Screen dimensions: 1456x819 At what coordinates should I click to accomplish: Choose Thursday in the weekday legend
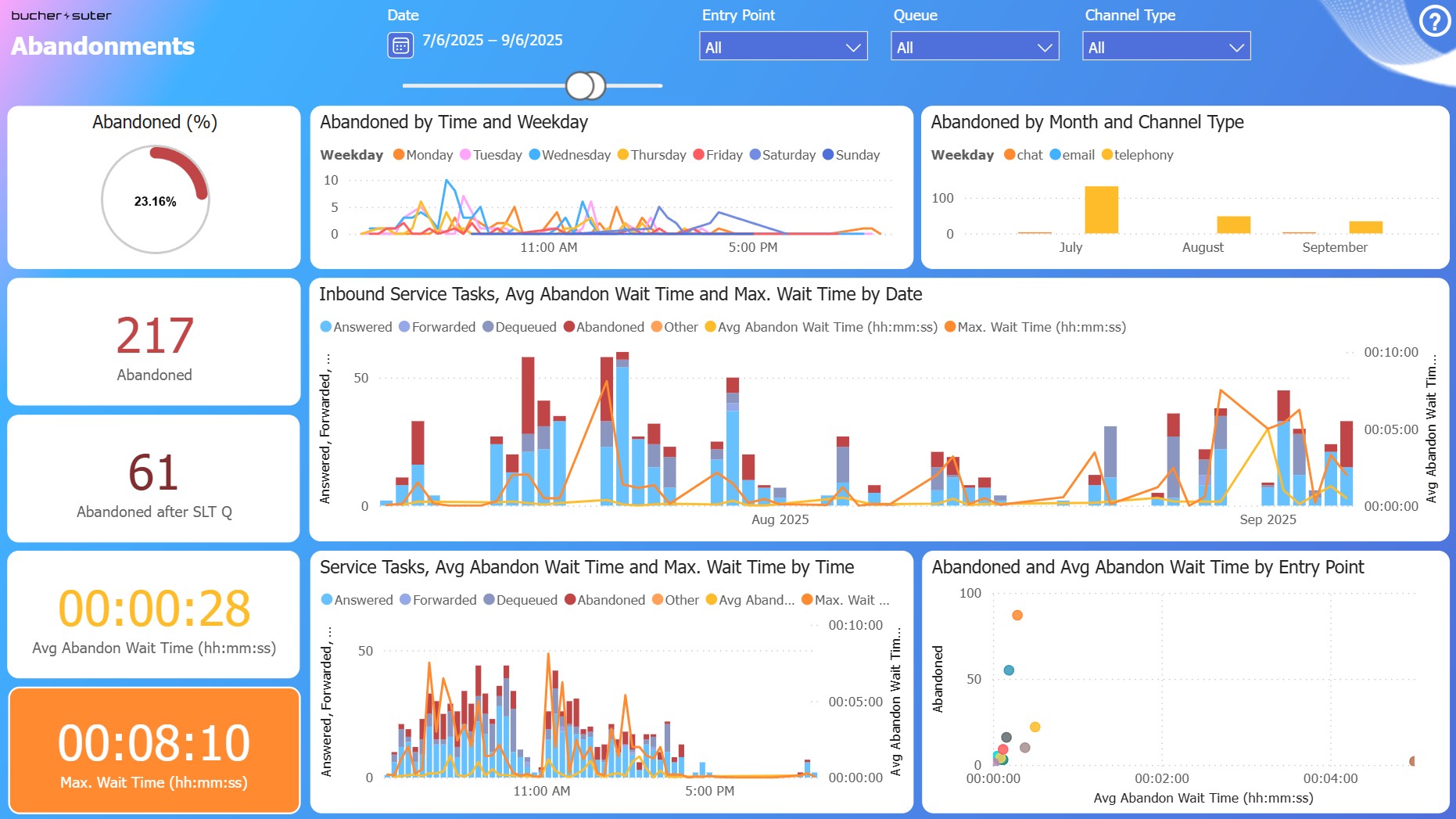tap(652, 155)
